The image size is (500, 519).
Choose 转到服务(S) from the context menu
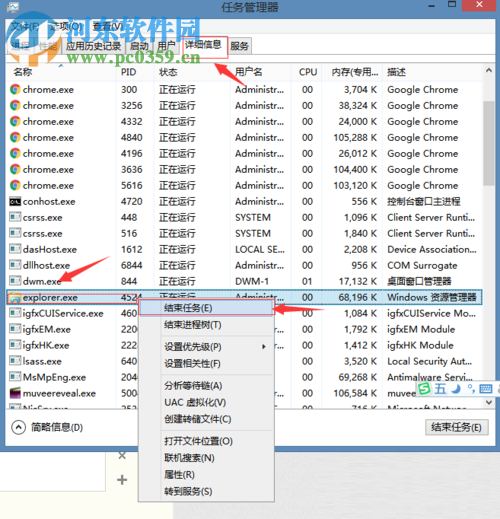tap(206, 491)
